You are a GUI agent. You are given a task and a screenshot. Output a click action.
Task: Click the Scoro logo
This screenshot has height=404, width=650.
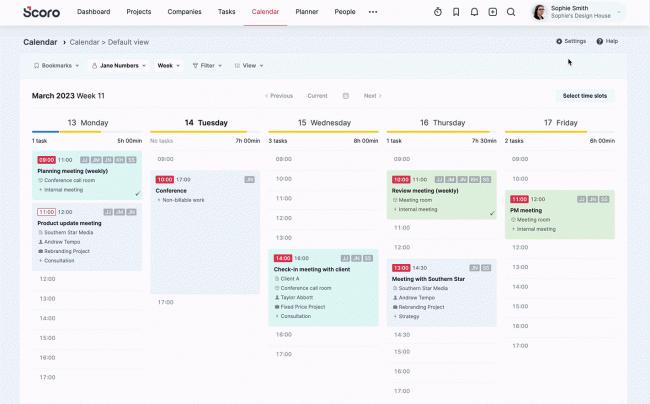click(x=41, y=12)
